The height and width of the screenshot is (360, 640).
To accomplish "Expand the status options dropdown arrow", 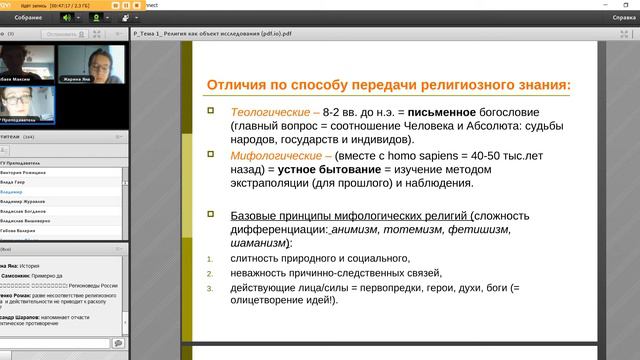I will [136, 18].
